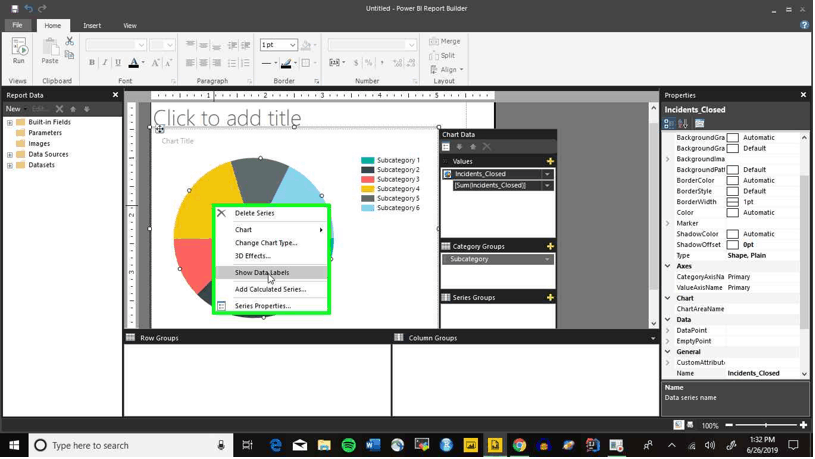Expand the Column Groups panel arrow
Viewport: 815px width, 459px height.
(653, 338)
